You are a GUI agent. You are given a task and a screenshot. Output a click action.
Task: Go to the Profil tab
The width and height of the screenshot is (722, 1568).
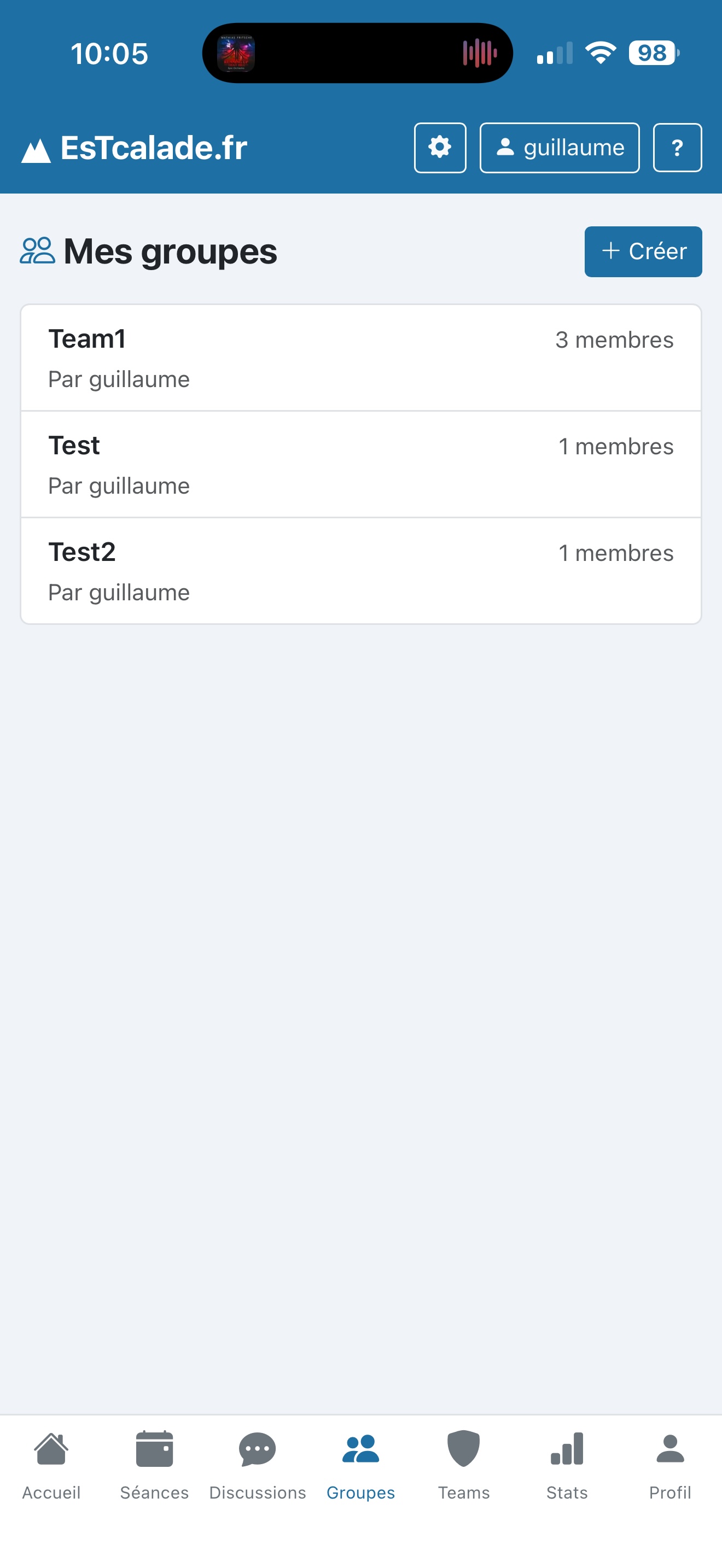(669, 1465)
